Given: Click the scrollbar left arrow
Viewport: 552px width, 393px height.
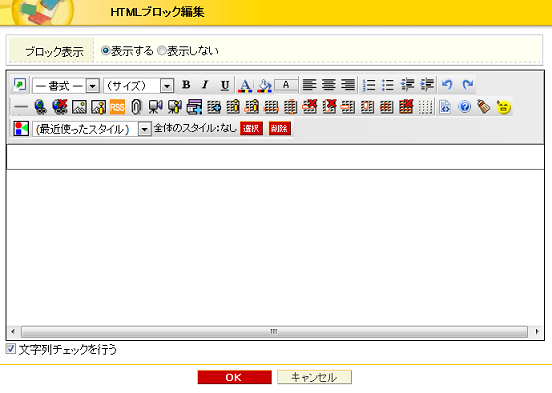Looking at the screenshot, I should [x=13, y=331].
